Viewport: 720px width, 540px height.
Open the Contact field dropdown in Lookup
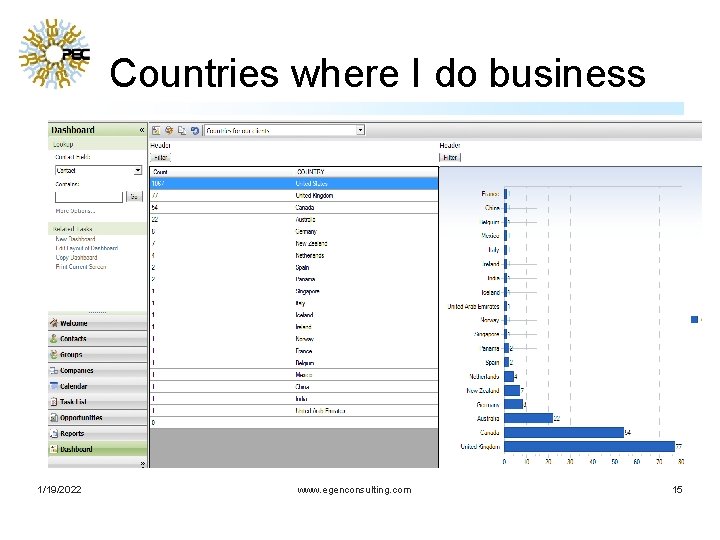[x=138, y=170]
